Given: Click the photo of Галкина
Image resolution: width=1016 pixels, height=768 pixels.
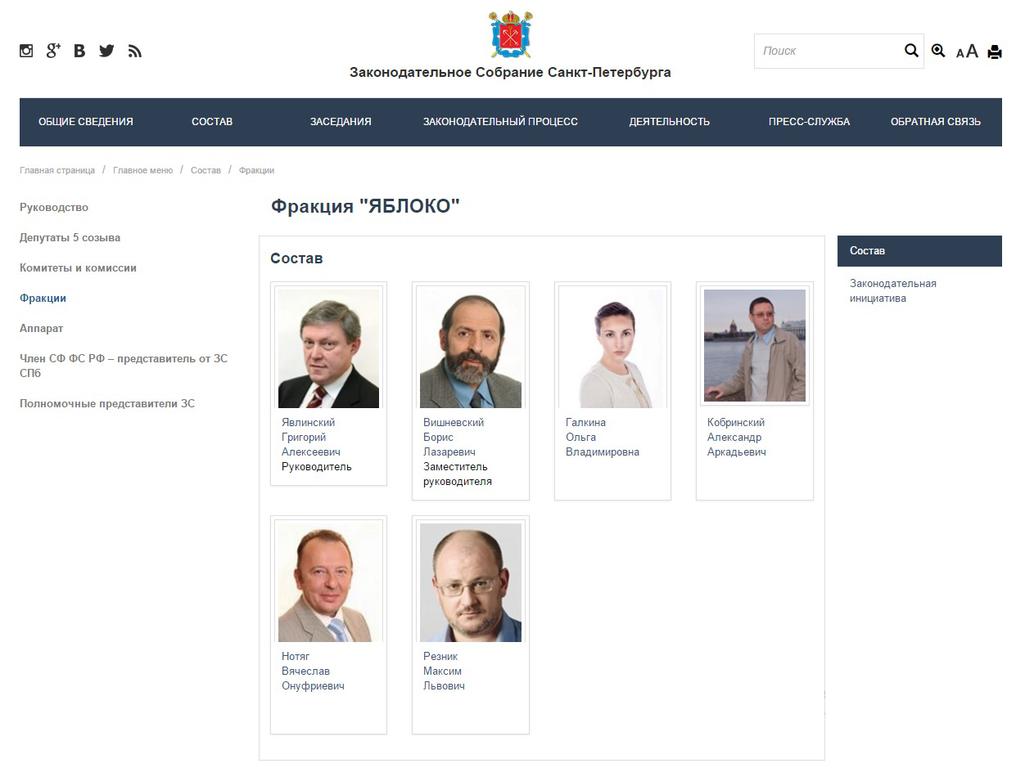Looking at the screenshot, I should click(612, 348).
